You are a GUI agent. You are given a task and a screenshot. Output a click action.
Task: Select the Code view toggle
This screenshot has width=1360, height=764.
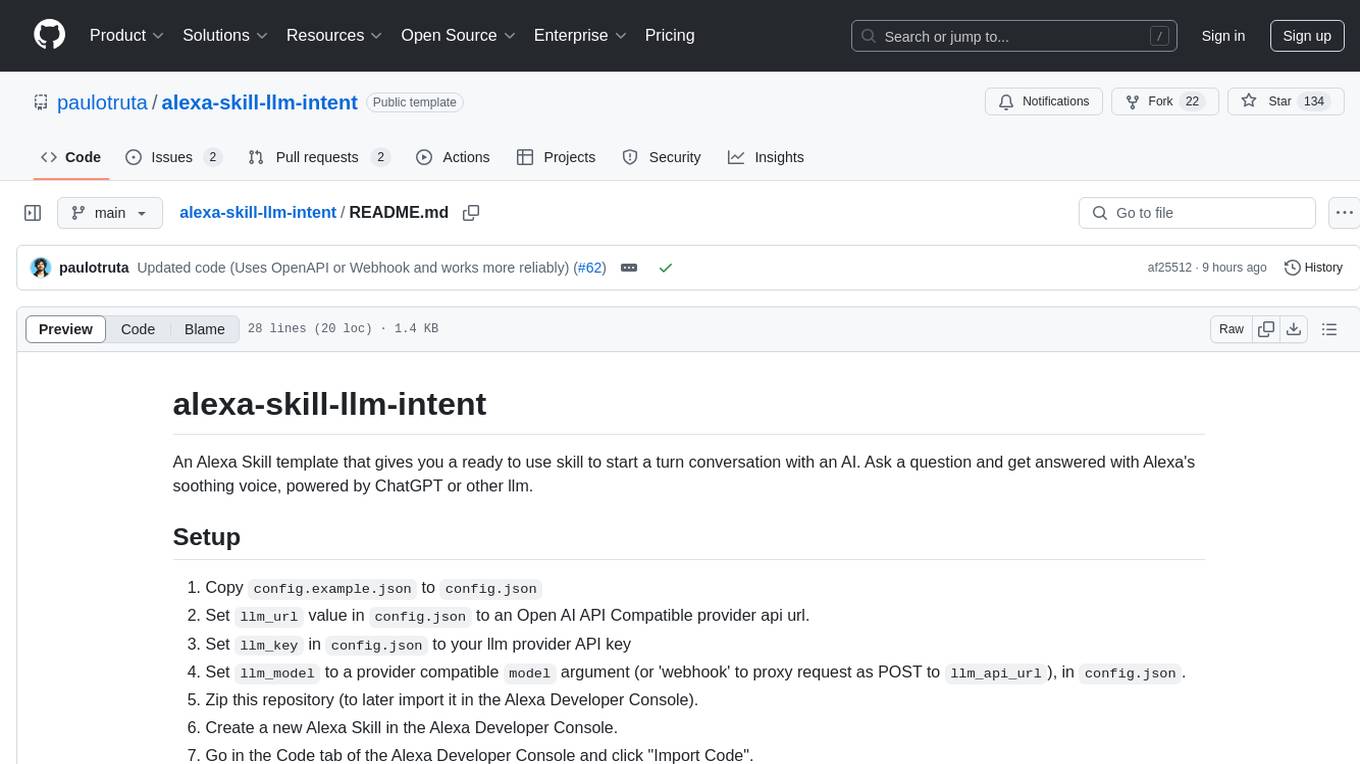(x=138, y=329)
